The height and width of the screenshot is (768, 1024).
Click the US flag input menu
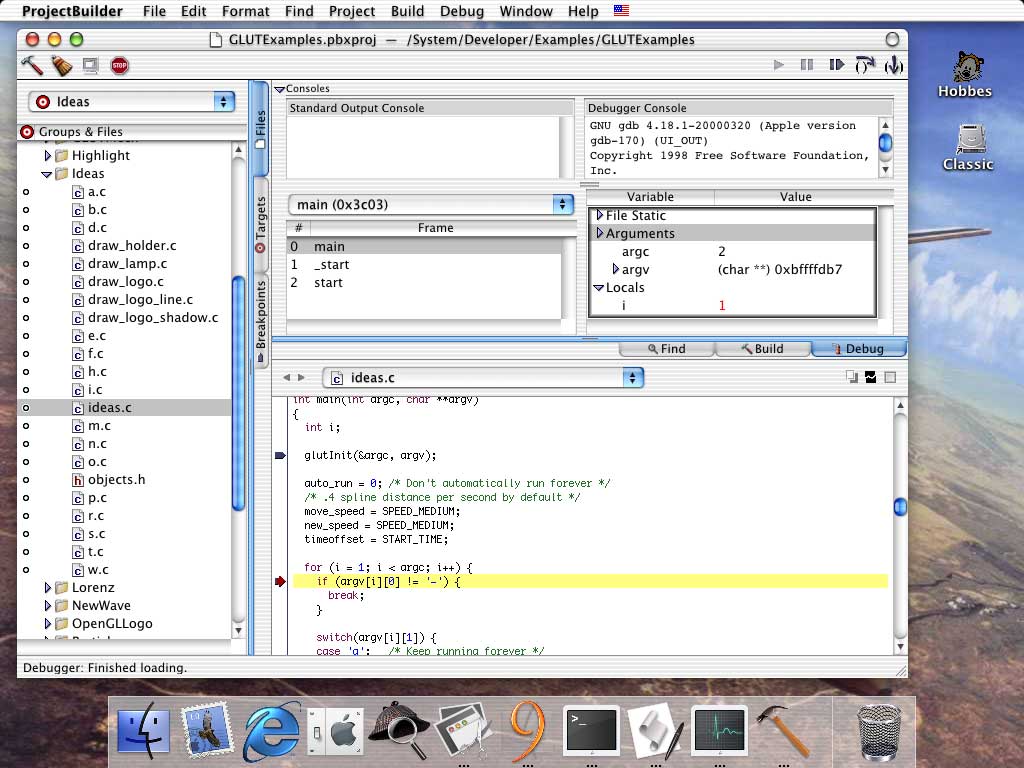(x=622, y=10)
